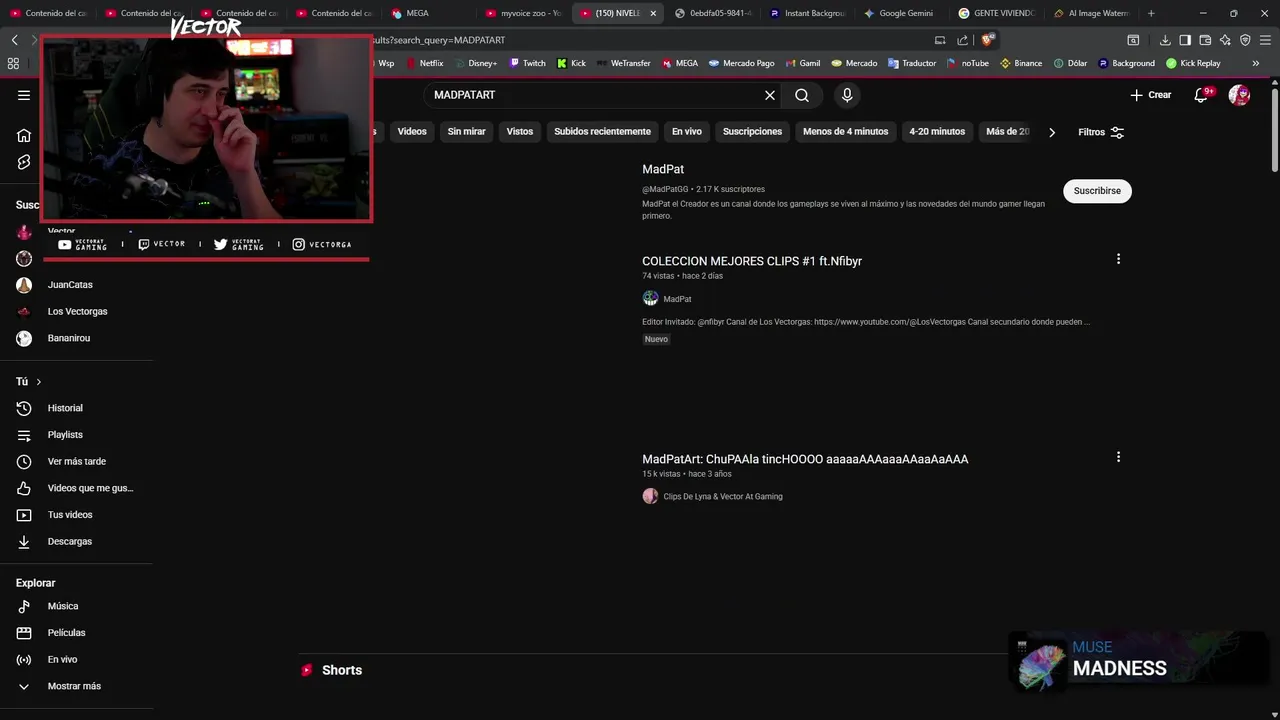Select the Vistos filter chip

(520, 132)
